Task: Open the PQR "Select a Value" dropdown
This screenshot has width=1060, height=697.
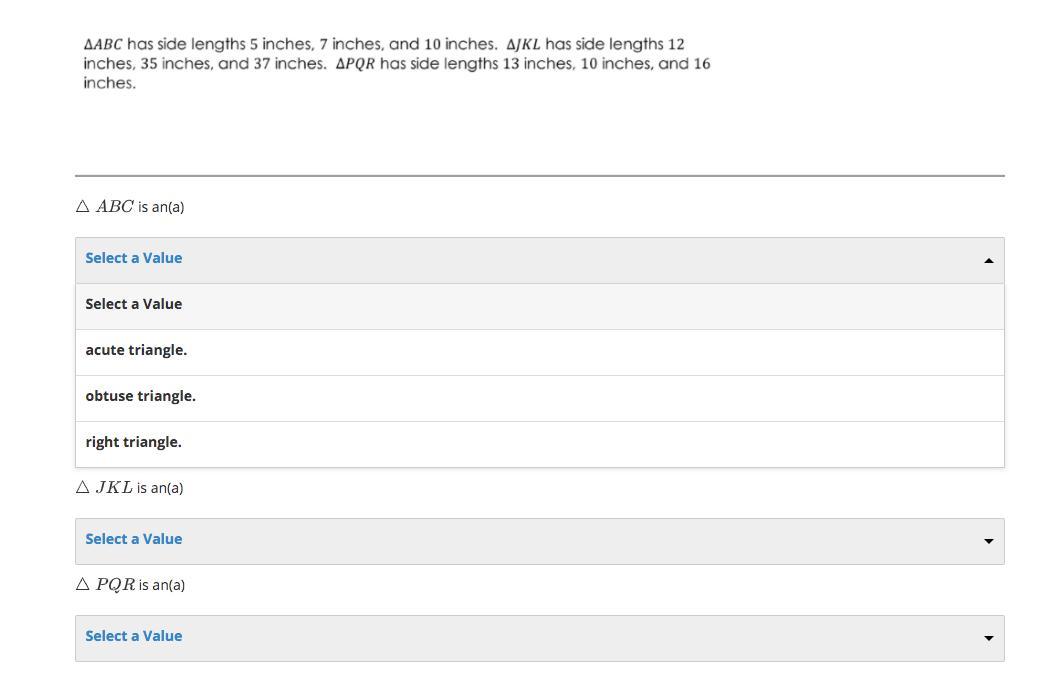Action: pyautogui.click(x=133, y=636)
